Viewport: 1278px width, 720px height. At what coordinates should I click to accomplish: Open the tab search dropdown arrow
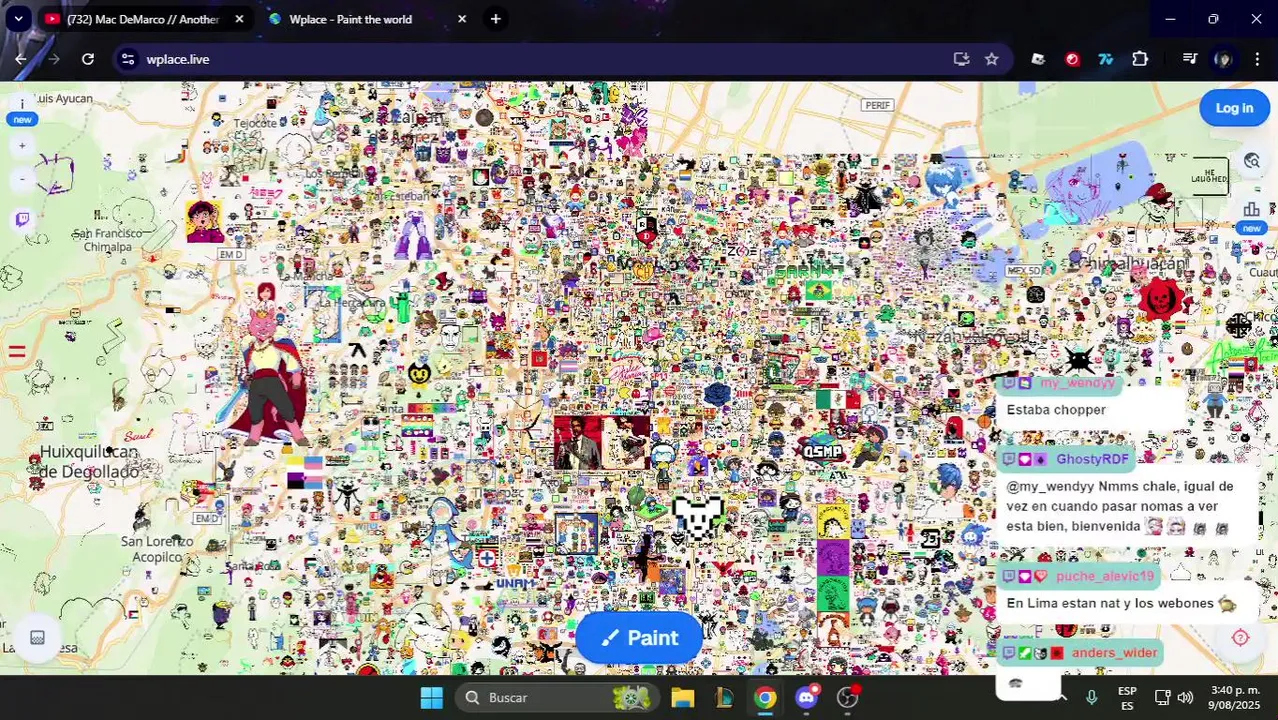tap(18, 19)
